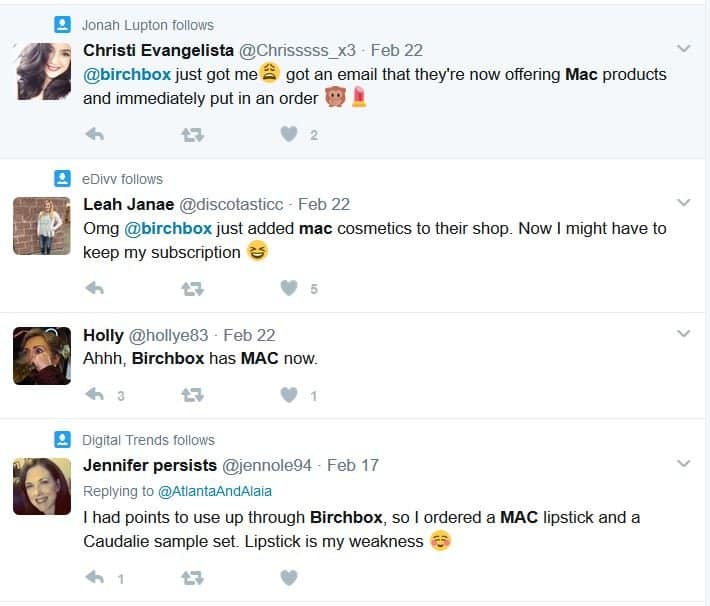
Task: Like Jennifer persists' tweet
Action: 289,577
